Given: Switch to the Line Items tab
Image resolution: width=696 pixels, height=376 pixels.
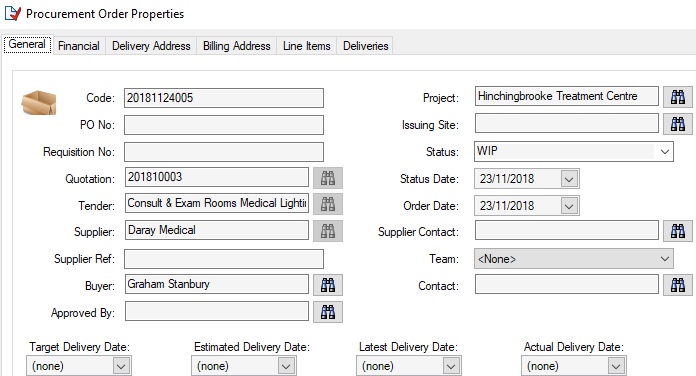Looking at the screenshot, I should [x=307, y=46].
